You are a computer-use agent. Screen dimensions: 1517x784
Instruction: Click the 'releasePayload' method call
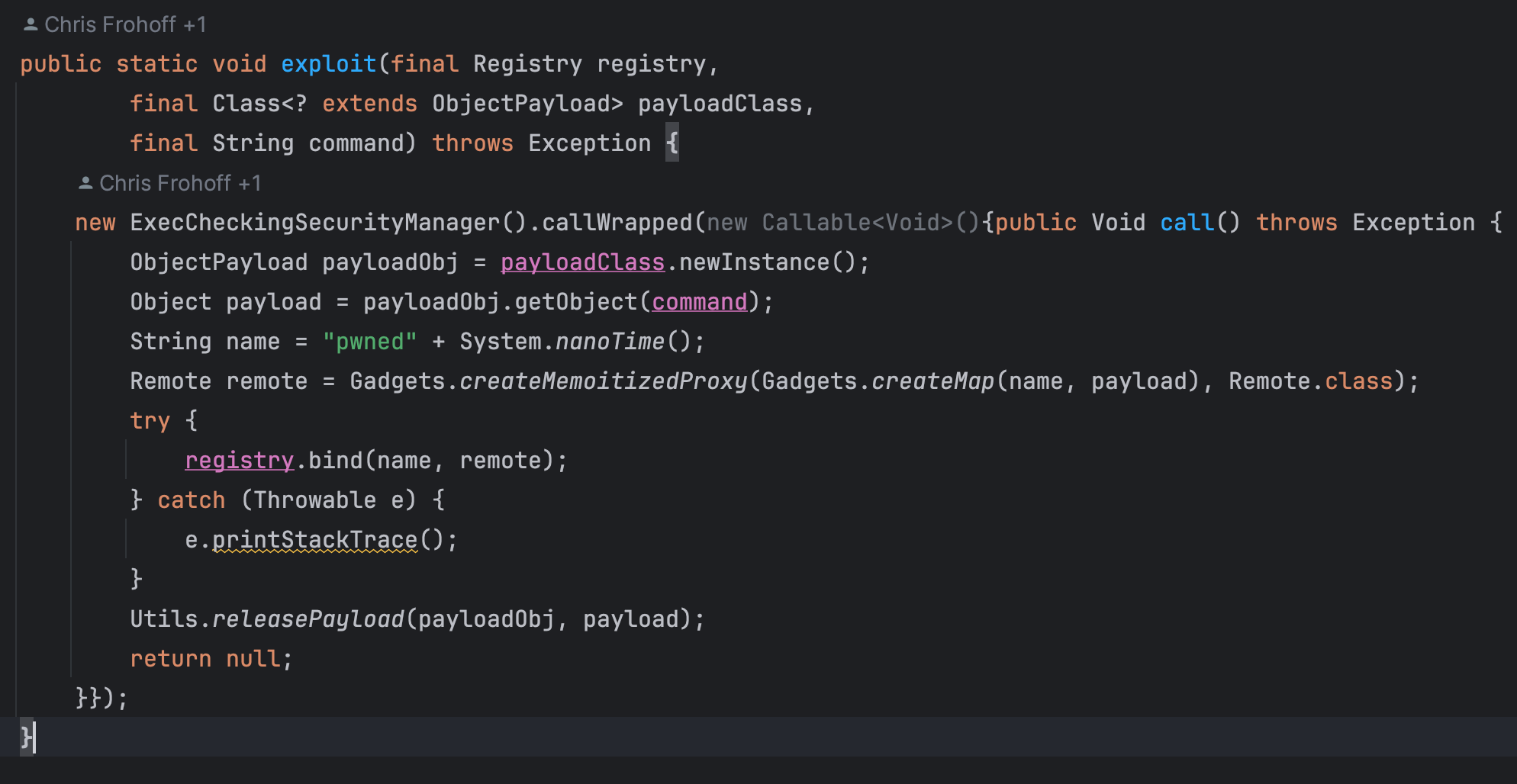(x=308, y=619)
